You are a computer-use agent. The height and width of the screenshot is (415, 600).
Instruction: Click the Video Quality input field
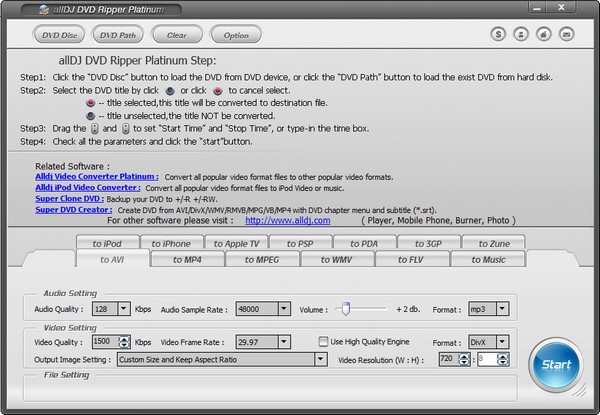pos(105,341)
